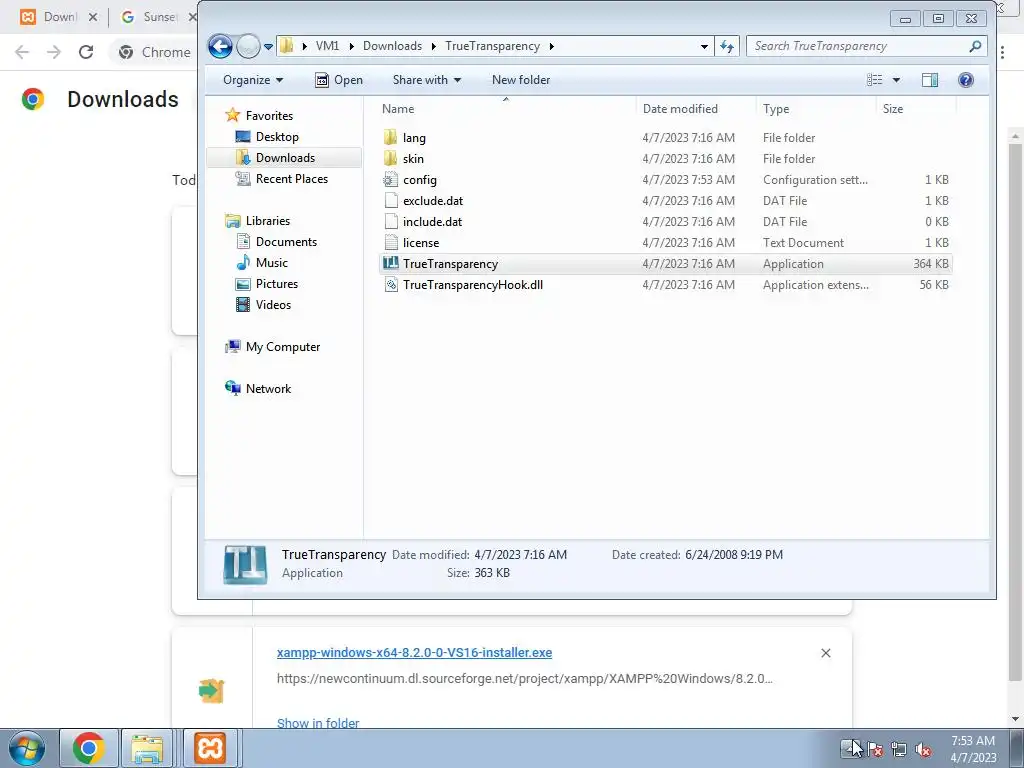Sort by Name column header

pyautogui.click(x=505, y=109)
